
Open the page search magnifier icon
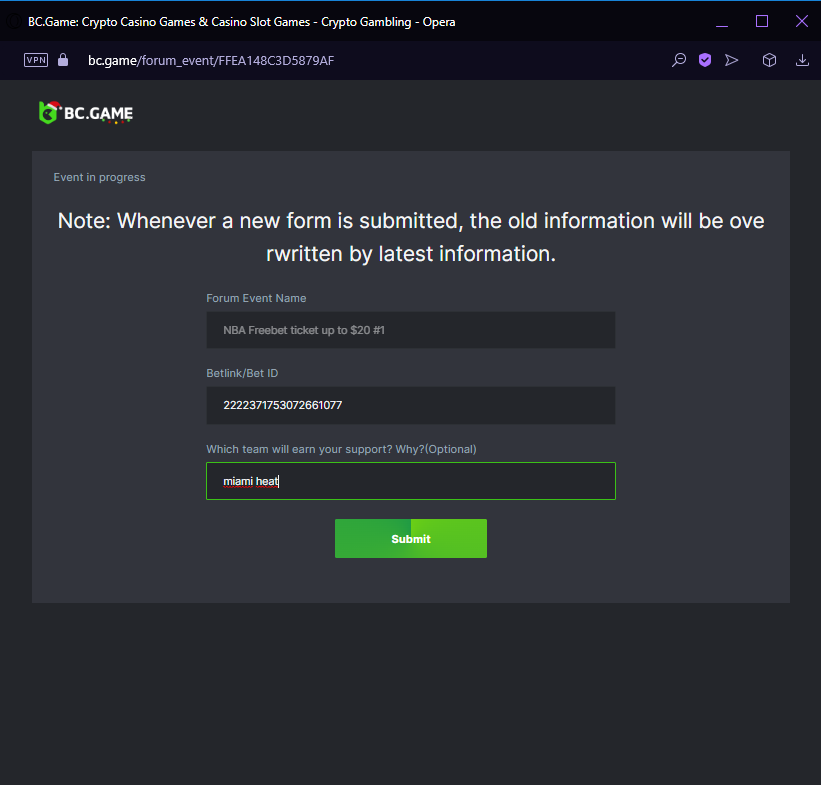coord(679,60)
